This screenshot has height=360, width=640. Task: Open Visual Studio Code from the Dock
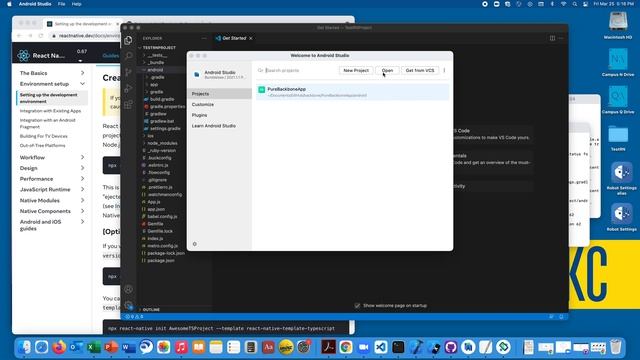380,347
